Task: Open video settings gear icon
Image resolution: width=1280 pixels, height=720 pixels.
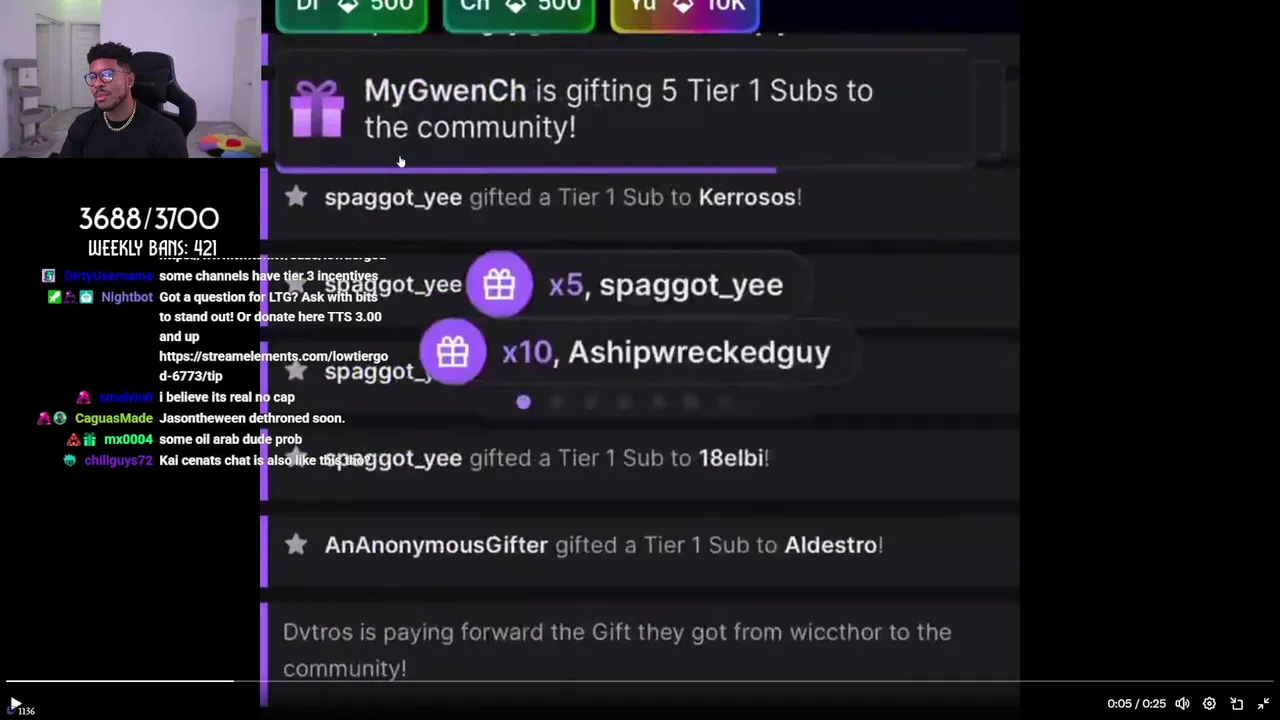Action: tap(1209, 704)
